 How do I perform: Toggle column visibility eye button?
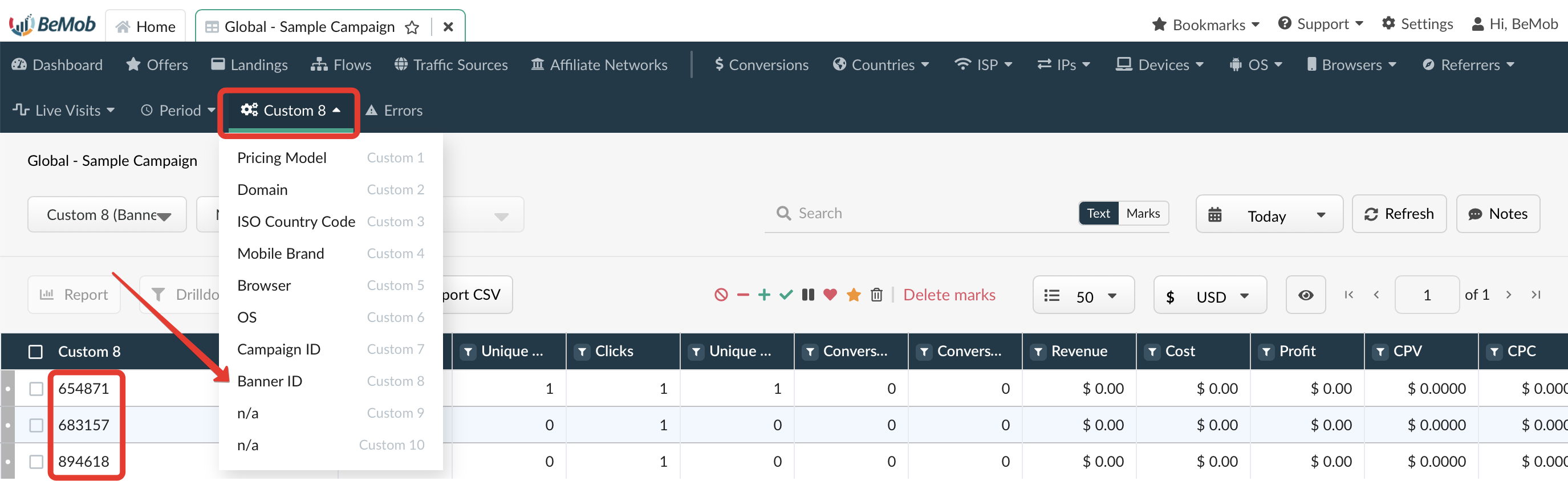pyautogui.click(x=1305, y=295)
